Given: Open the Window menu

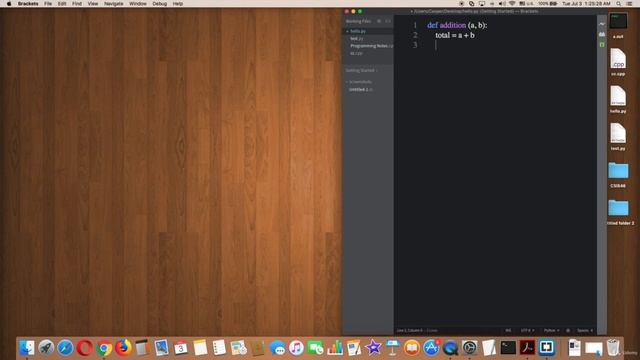Looking at the screenshot, I should click(x=138, y=4).
